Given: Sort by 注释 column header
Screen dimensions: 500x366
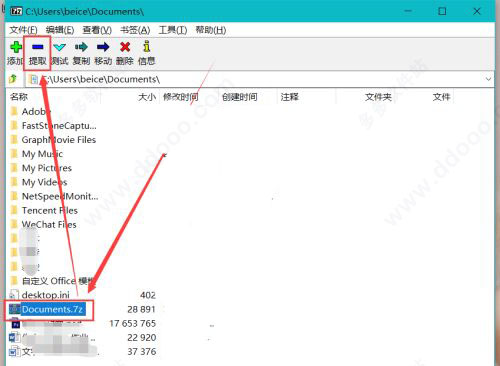Looking at the screenshot, I should (x=290, y=97).
